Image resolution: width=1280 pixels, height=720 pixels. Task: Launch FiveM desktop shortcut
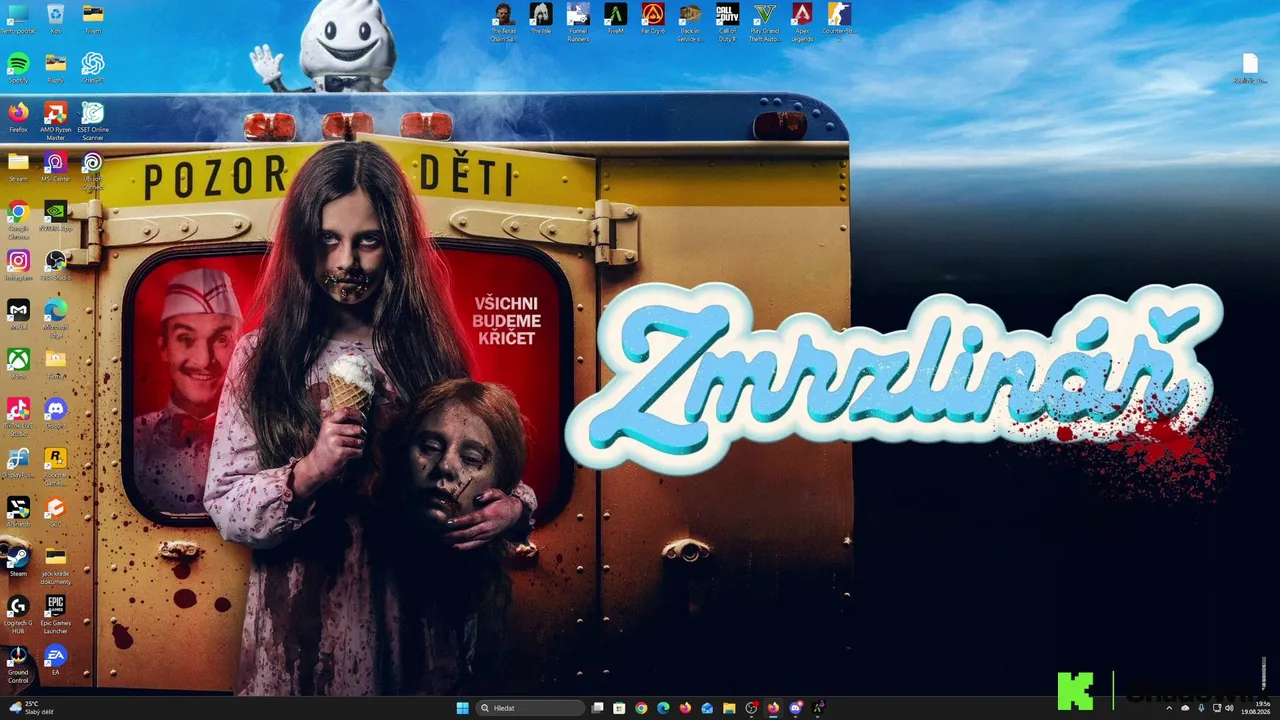(615, 18)
